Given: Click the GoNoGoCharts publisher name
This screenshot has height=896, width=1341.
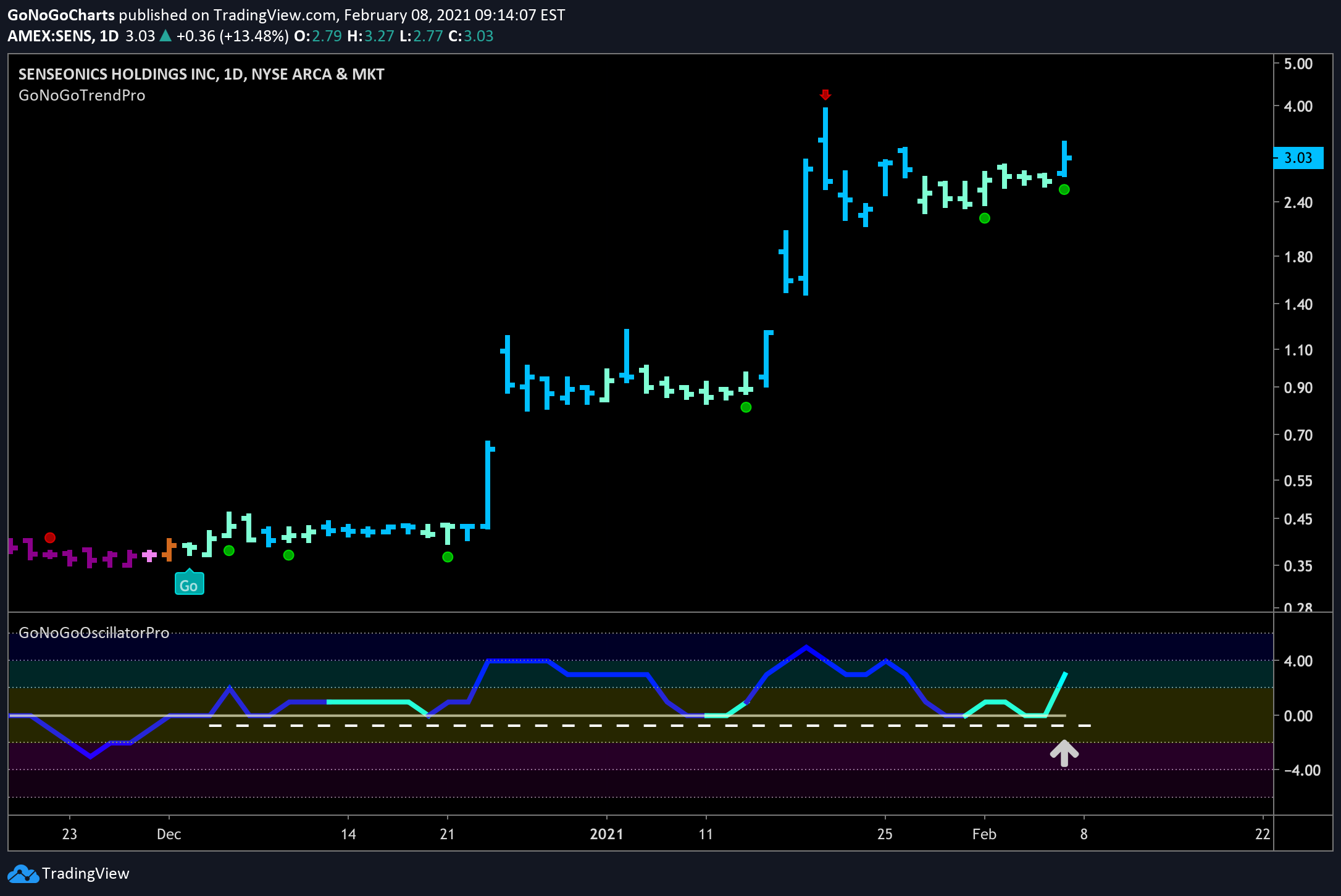Looking at the screenshot, I should tap(61, 15).
